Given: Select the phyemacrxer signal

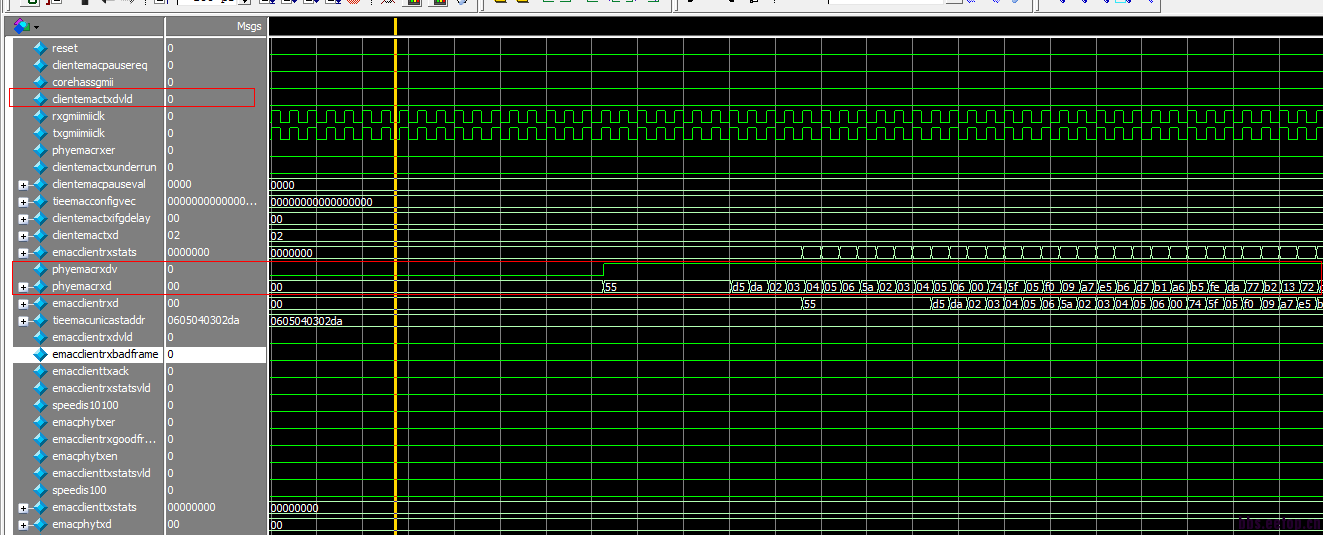Looking at the screenshot, I should point(83,150).
